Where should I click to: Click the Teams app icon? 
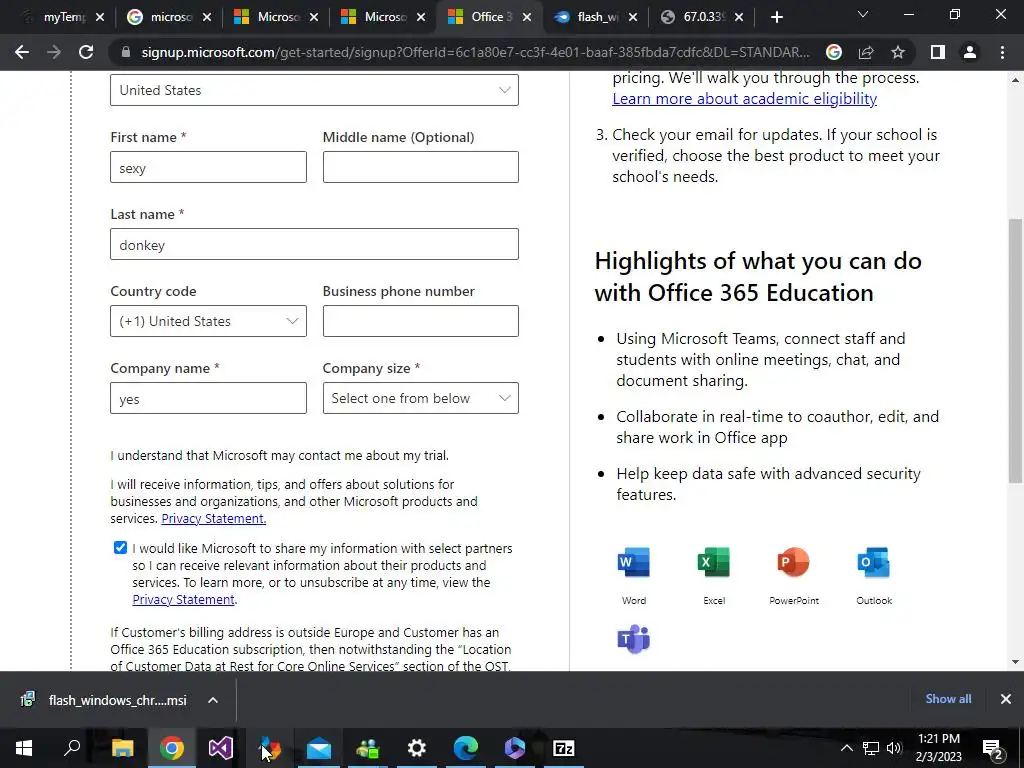pos(633,639)
